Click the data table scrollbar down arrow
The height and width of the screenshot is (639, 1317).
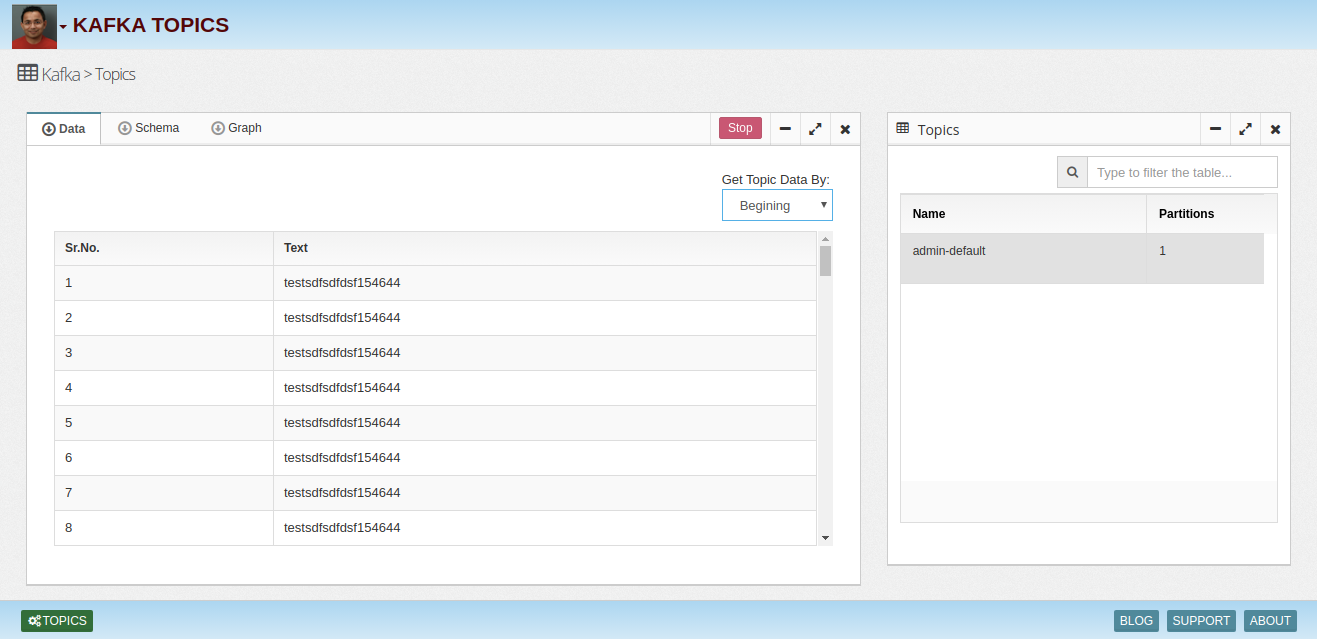pos(825,538)
